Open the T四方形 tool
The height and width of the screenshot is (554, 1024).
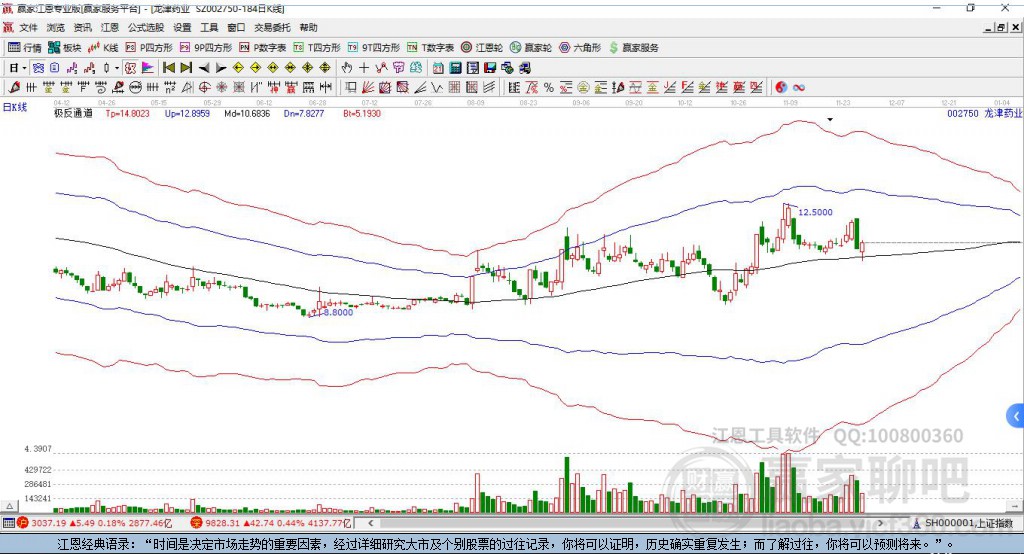click(317, 48)
